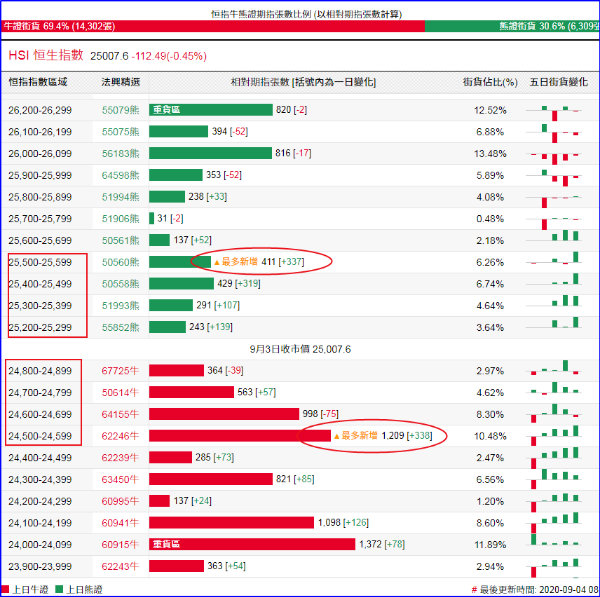Image resolution: width=600 pixels, height=597 pixels.
Task: Select the percentage 11.89%
Action: [490, 545]
